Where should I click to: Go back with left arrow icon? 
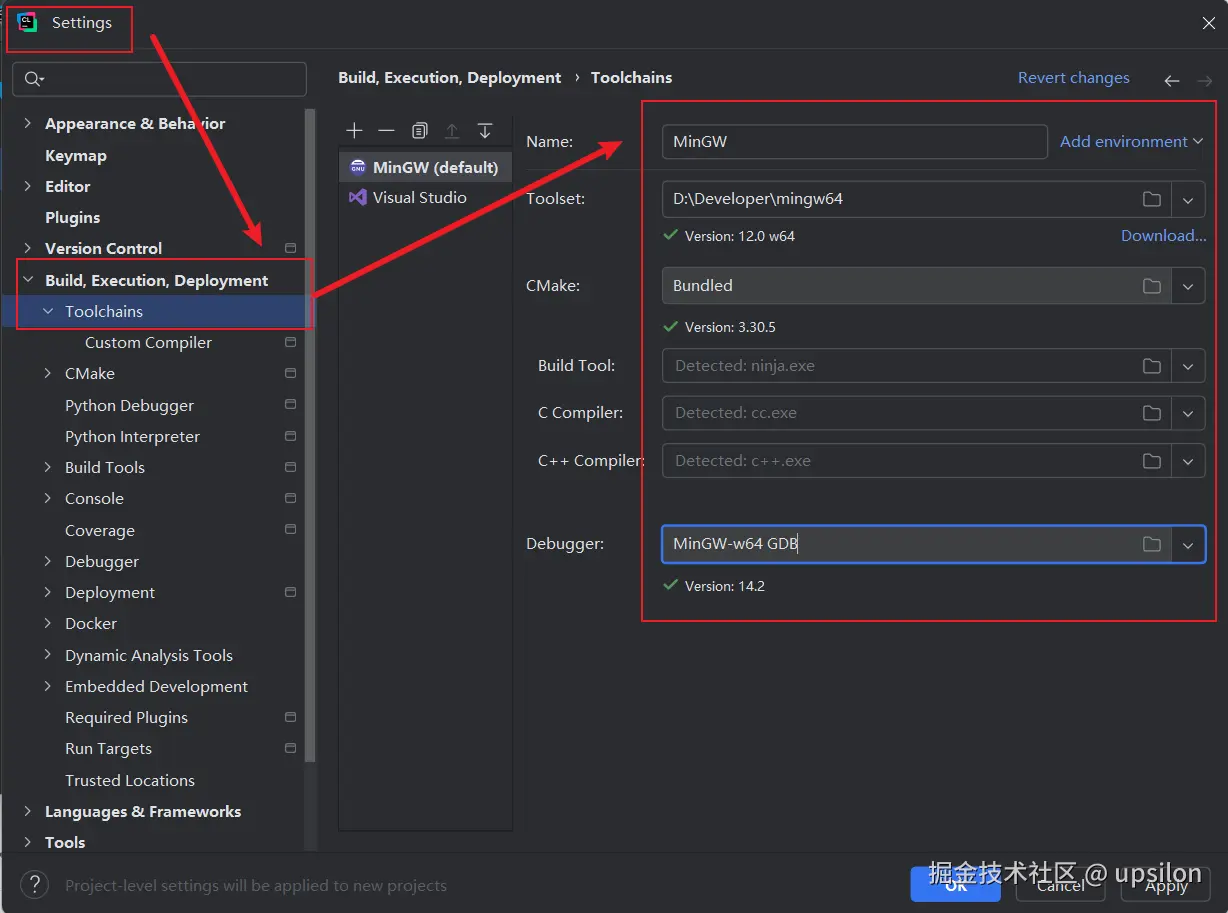tap(1172, 81)
